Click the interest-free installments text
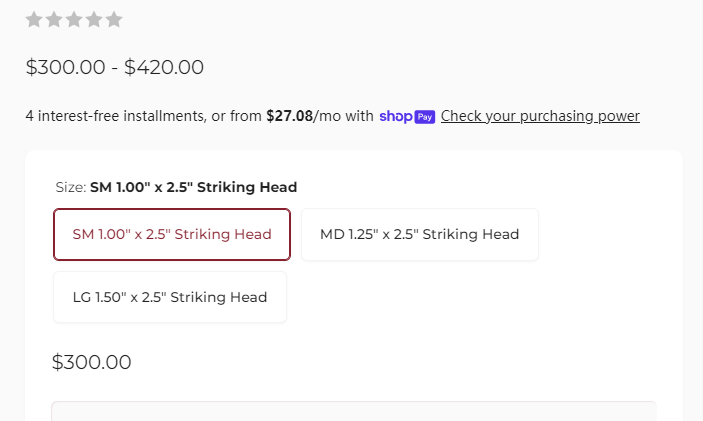Screen dimensions: 703x421 coord(115,116)
